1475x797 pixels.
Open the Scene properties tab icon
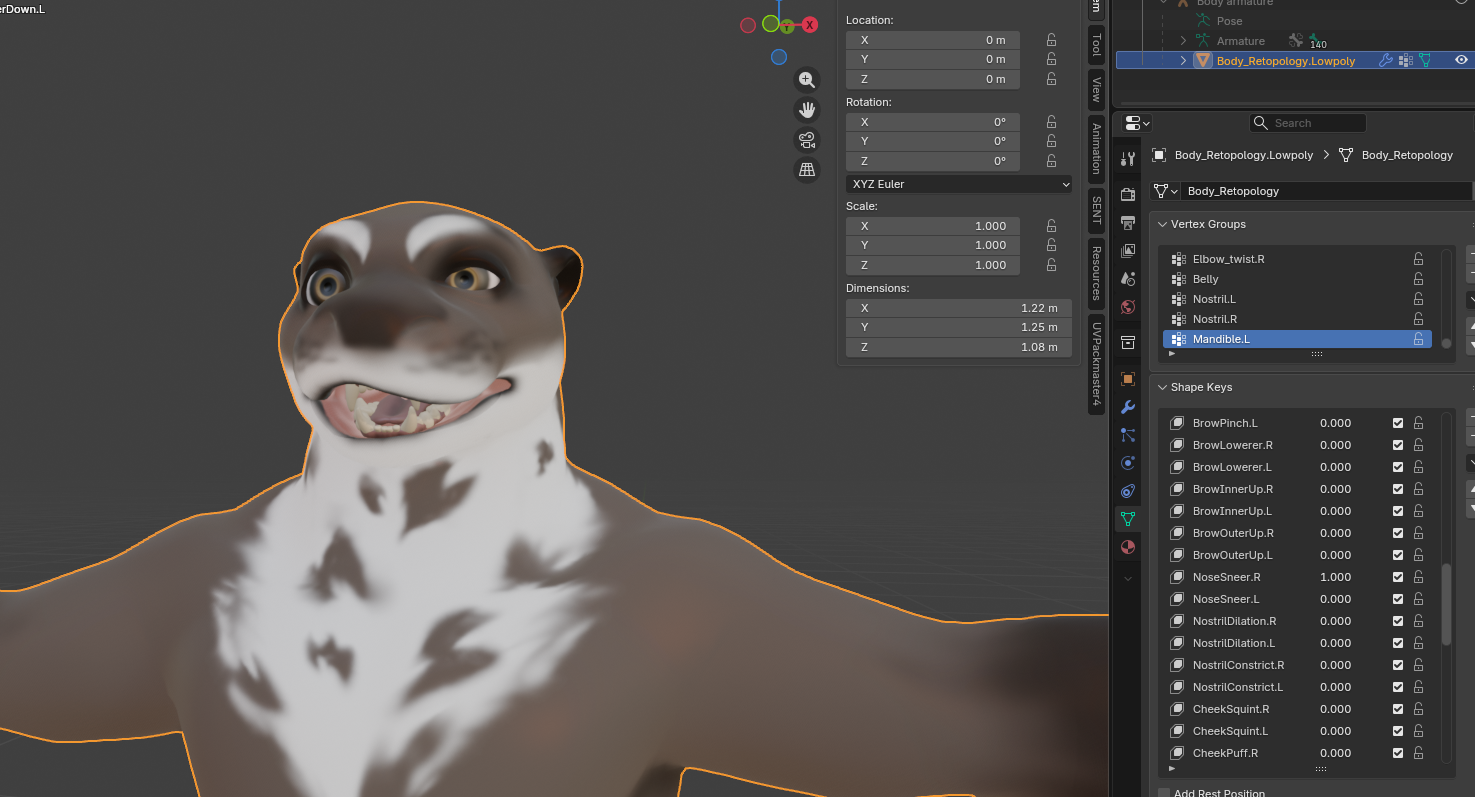pos(1128,278)
